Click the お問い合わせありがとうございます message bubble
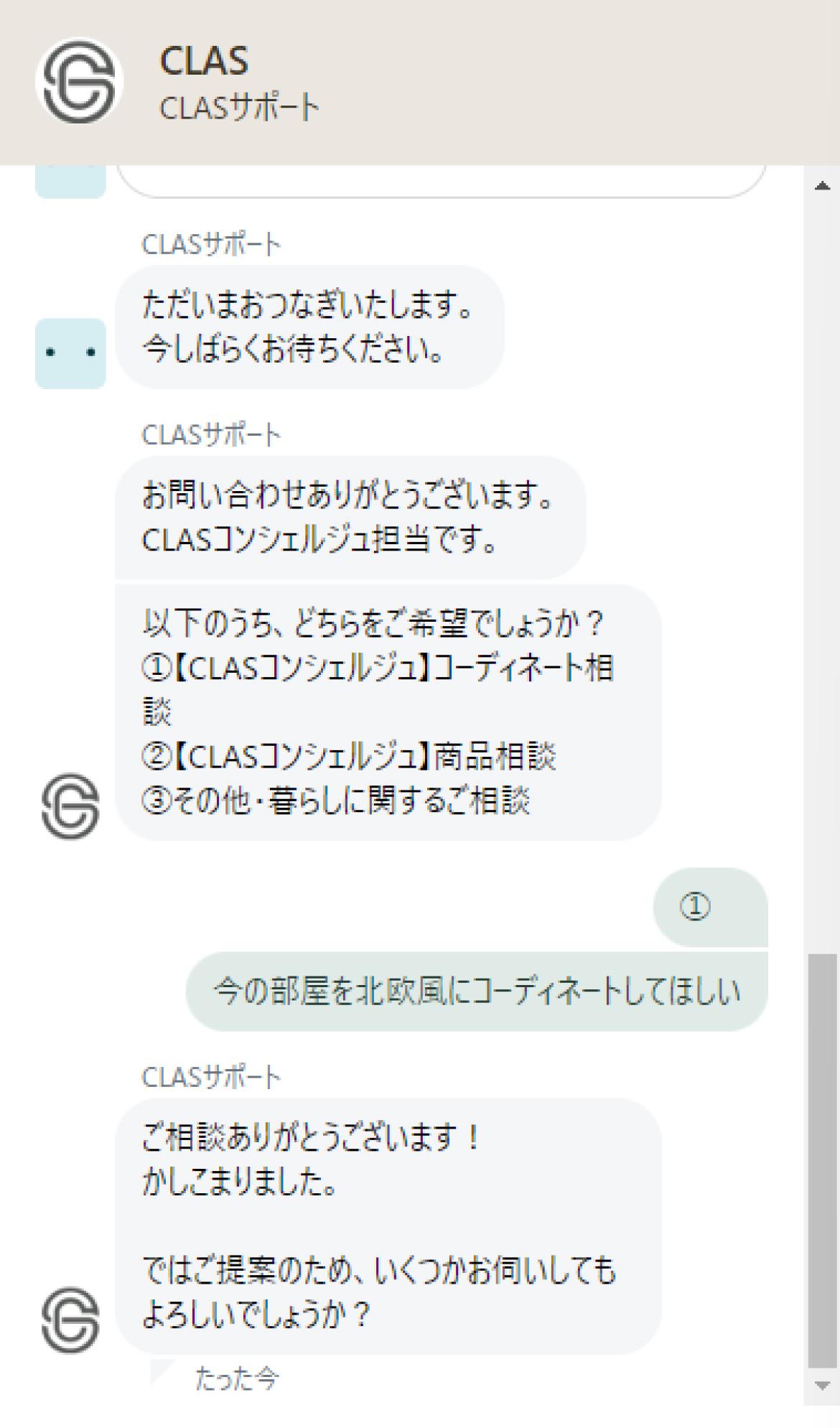The width and height of the screenshot is (840, 1428). (x=350, y=517)
